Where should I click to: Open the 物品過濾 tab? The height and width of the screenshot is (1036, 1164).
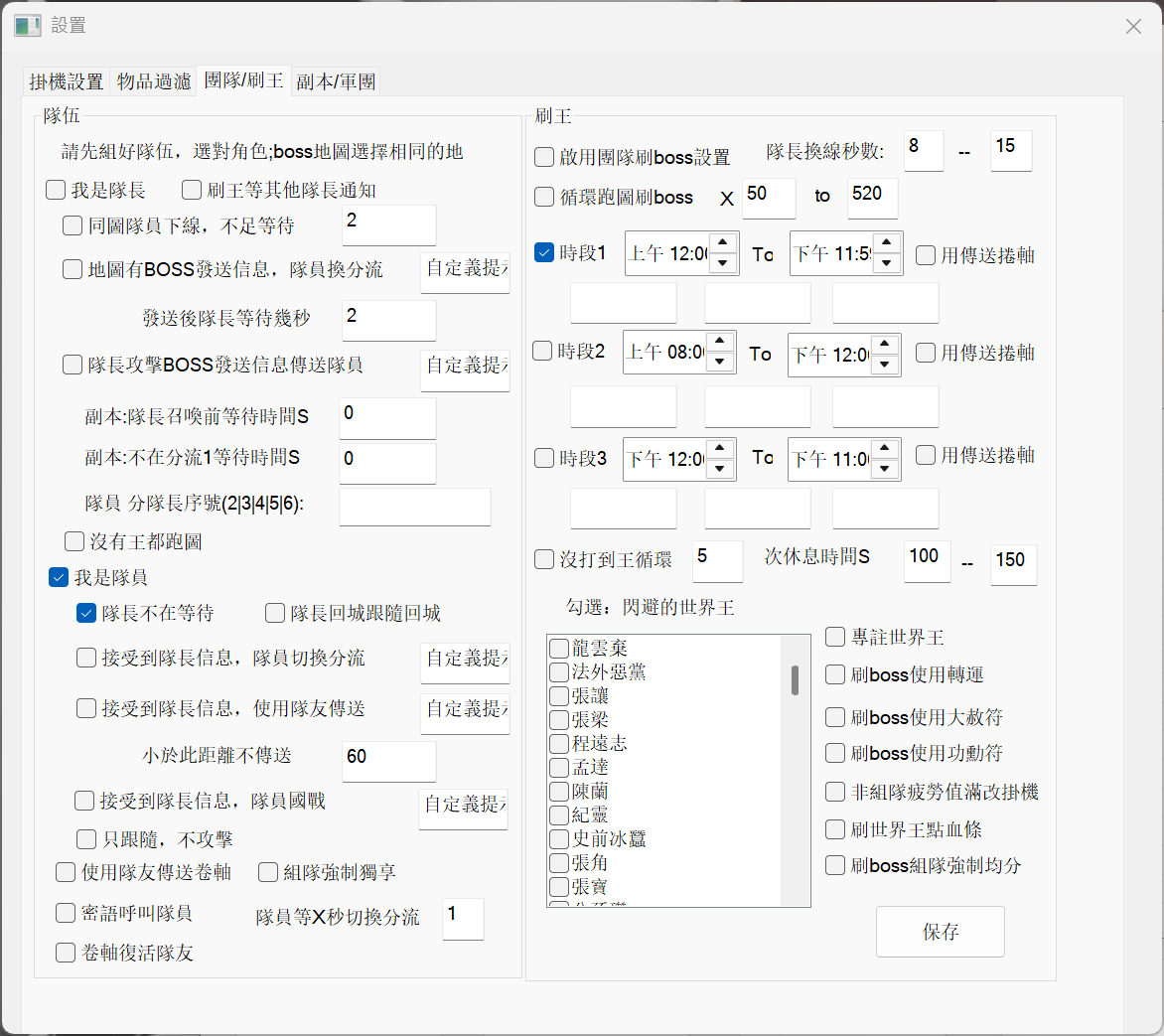point(154,80)
